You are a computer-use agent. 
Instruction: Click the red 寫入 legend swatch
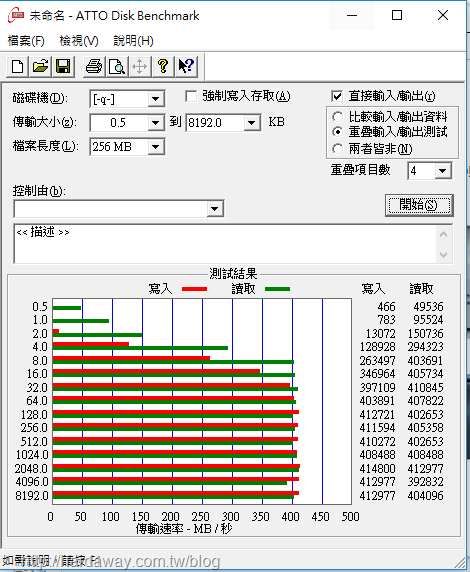(x=194, y=289)
